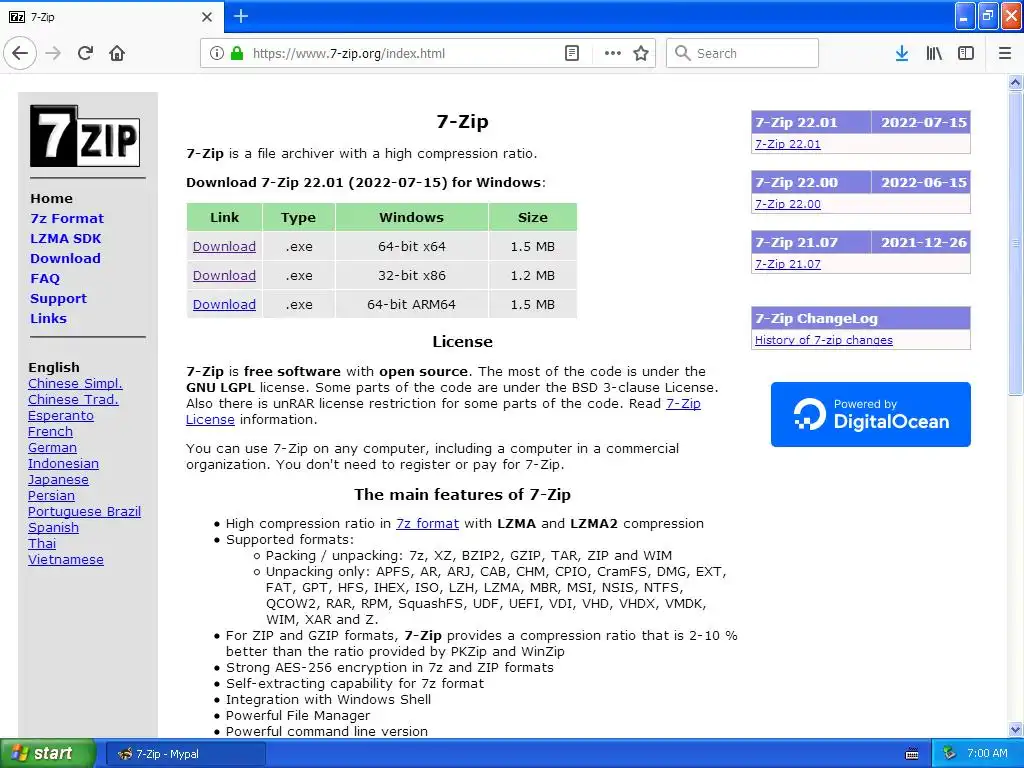Select the 7-Zip tab
Screen dimensions: 1024x768
tap(112, 17)
